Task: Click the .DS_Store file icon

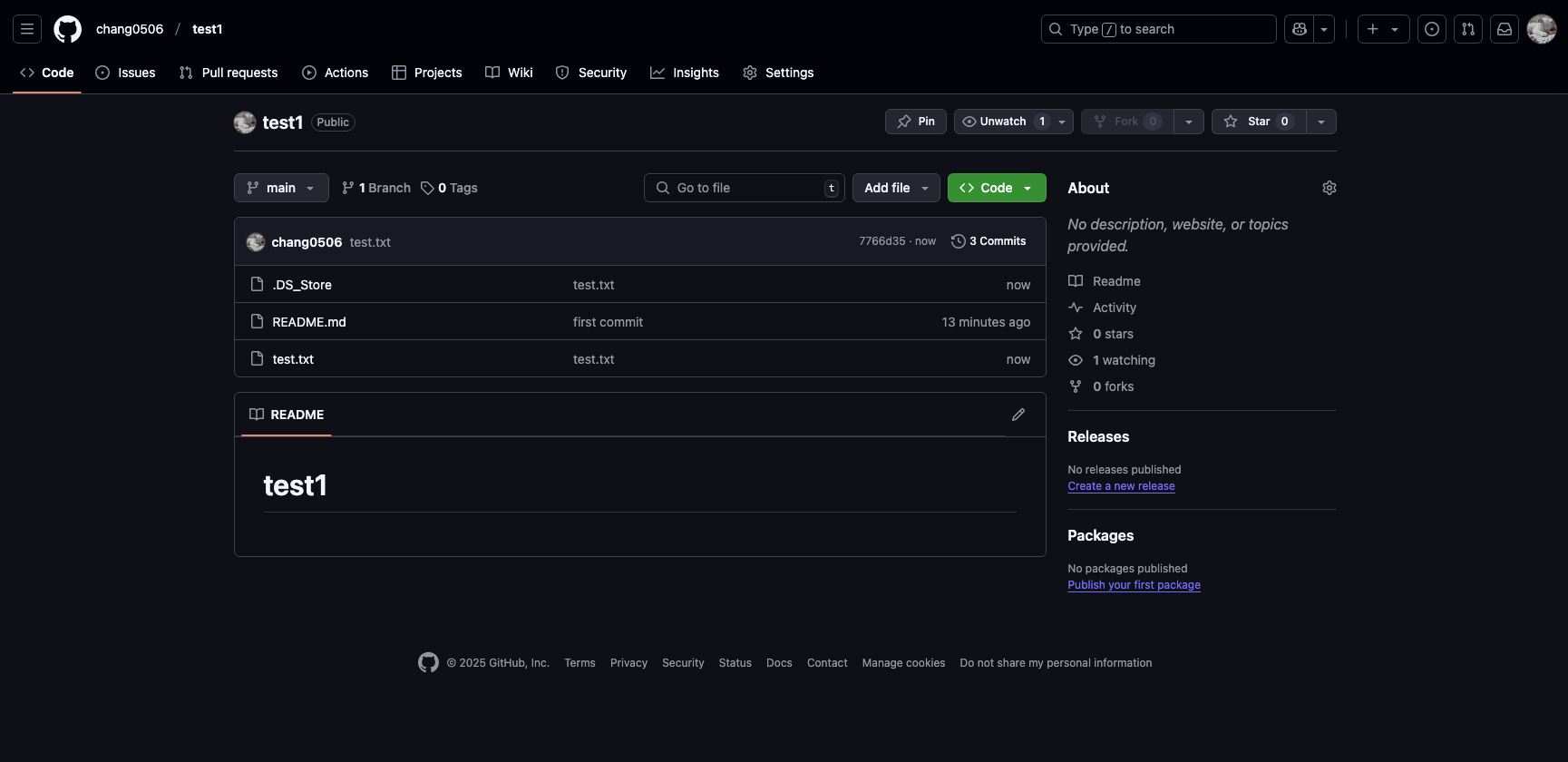Action: pos(257,284)
